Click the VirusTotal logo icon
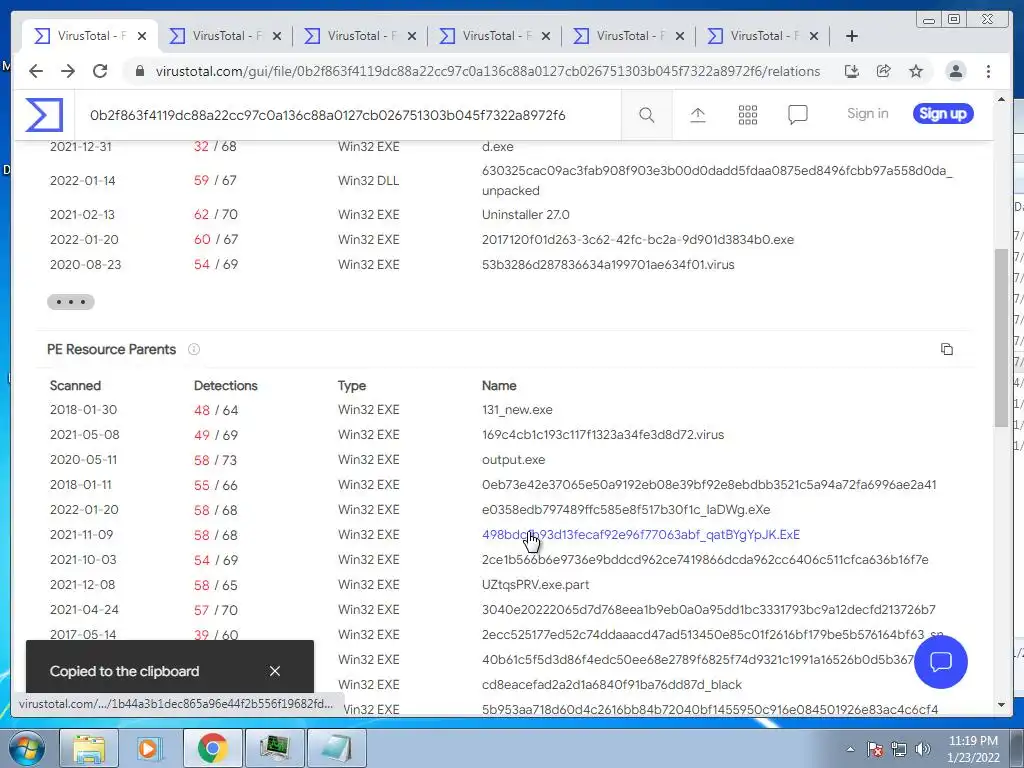Image resolution: width=1024 pixels, height=768 pixels. click(44, 115)
